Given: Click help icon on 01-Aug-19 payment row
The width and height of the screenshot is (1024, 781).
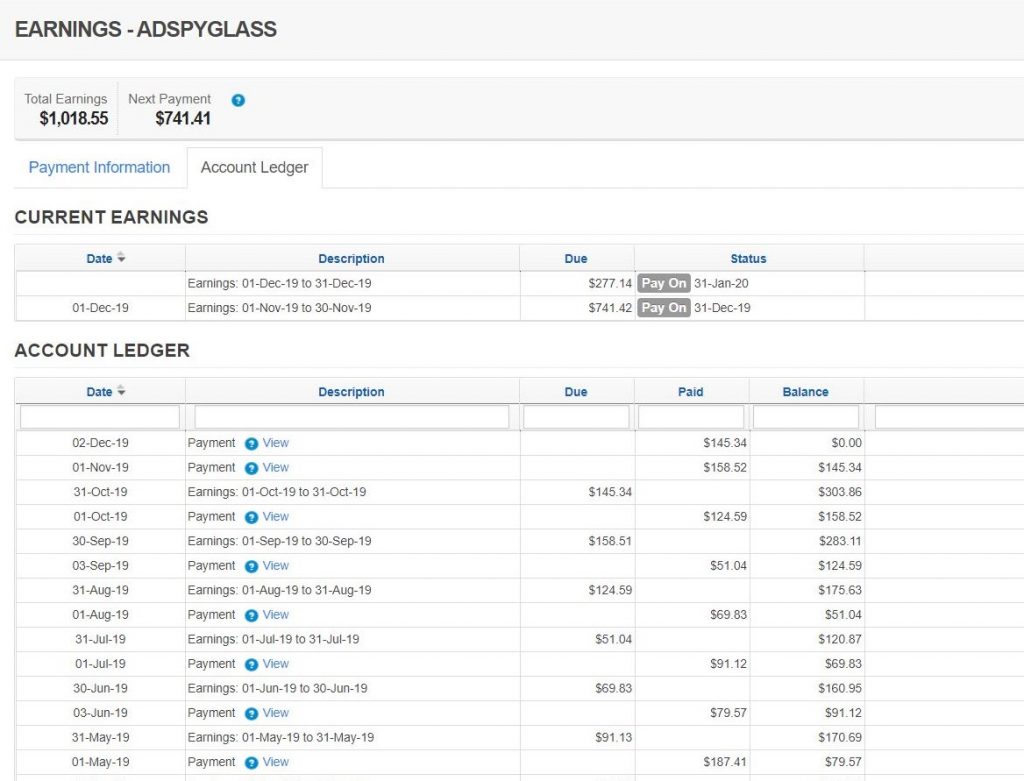Looking at the screenshot, I should [x=251, y=615].
